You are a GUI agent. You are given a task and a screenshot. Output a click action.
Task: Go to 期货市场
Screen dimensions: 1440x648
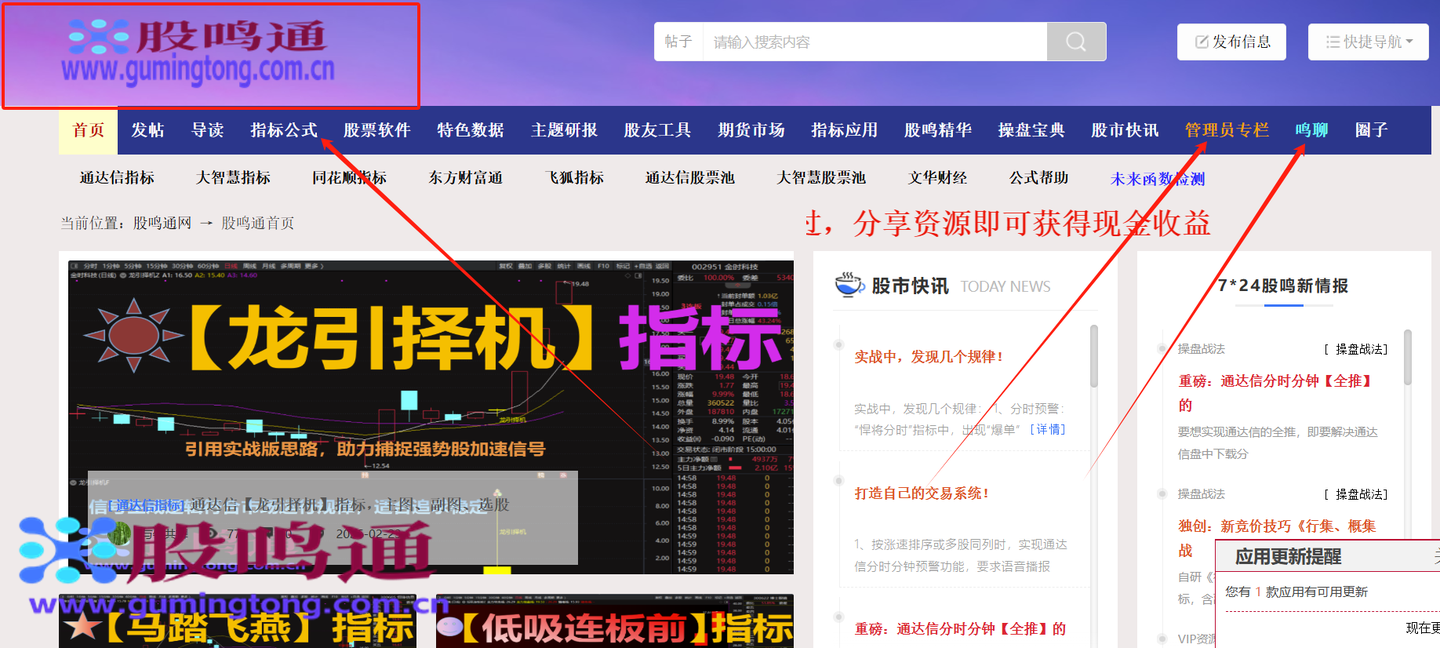[x=751, y=130]
